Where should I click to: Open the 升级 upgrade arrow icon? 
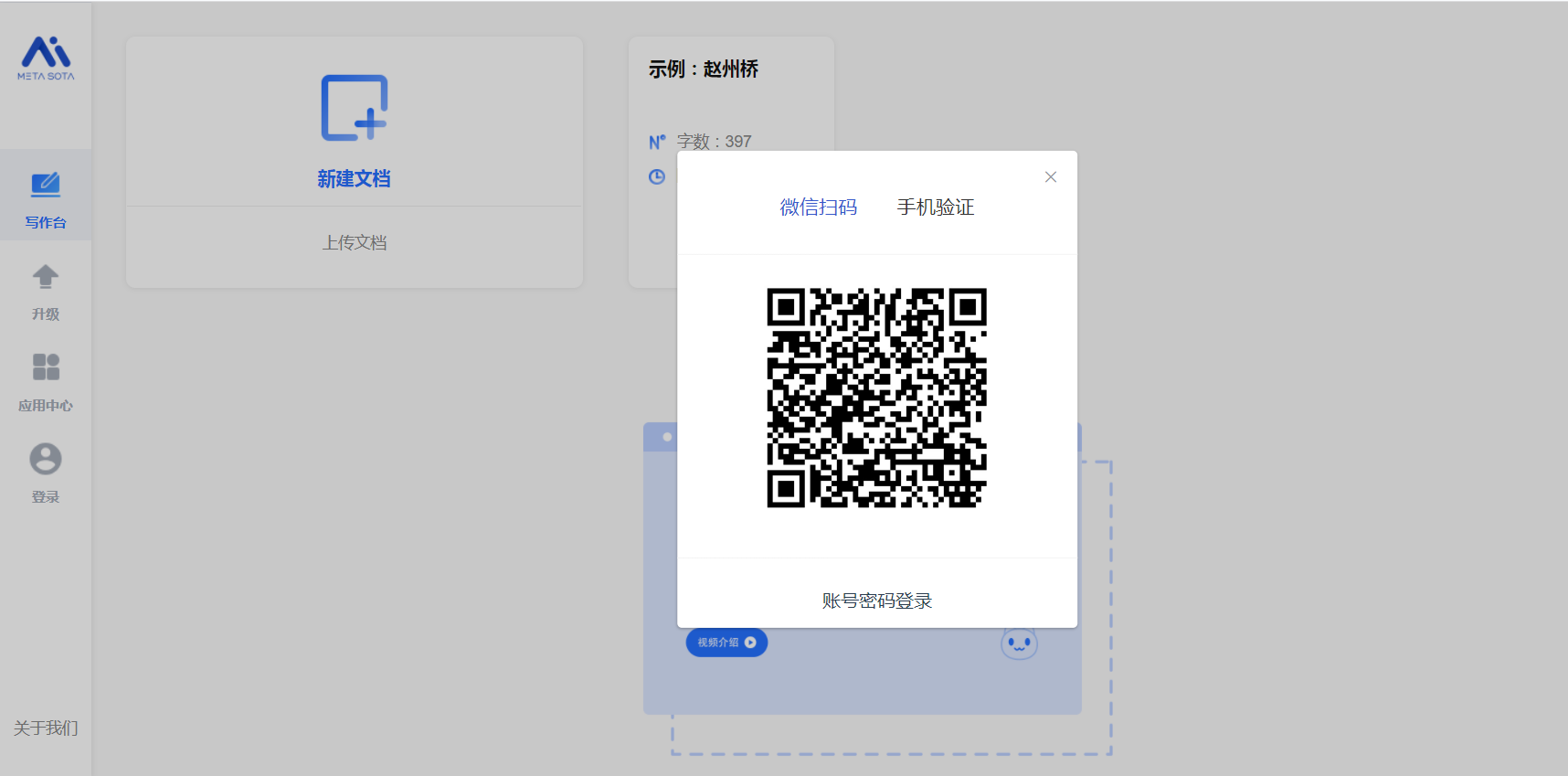point(46,276)
